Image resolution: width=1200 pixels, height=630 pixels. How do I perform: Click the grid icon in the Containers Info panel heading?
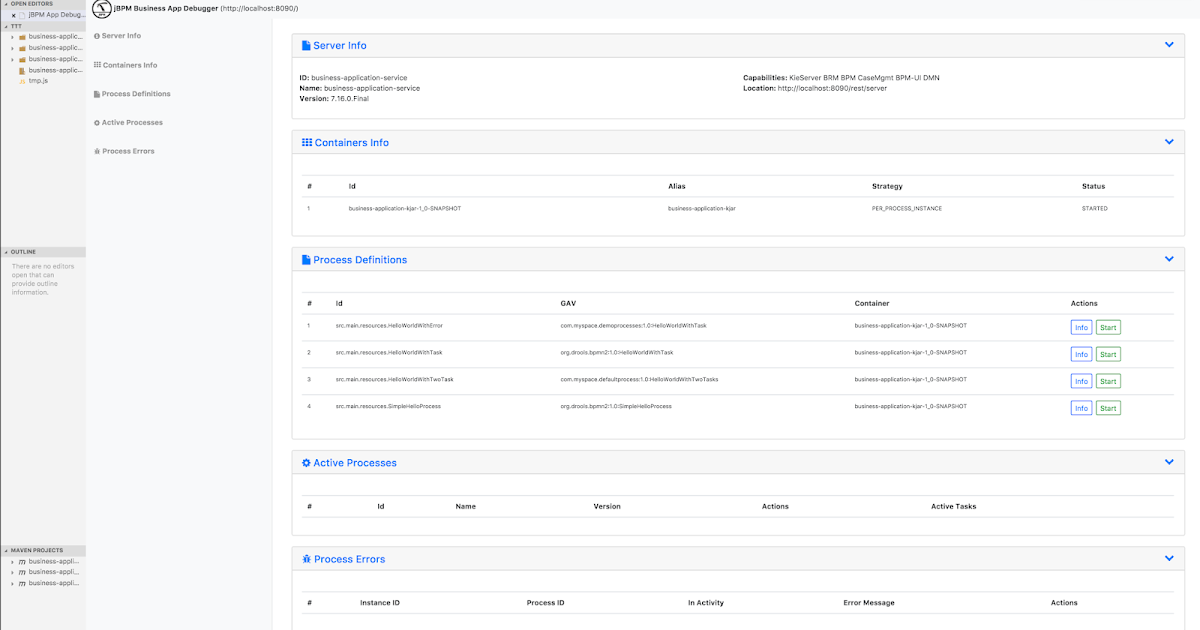(307, 143)
